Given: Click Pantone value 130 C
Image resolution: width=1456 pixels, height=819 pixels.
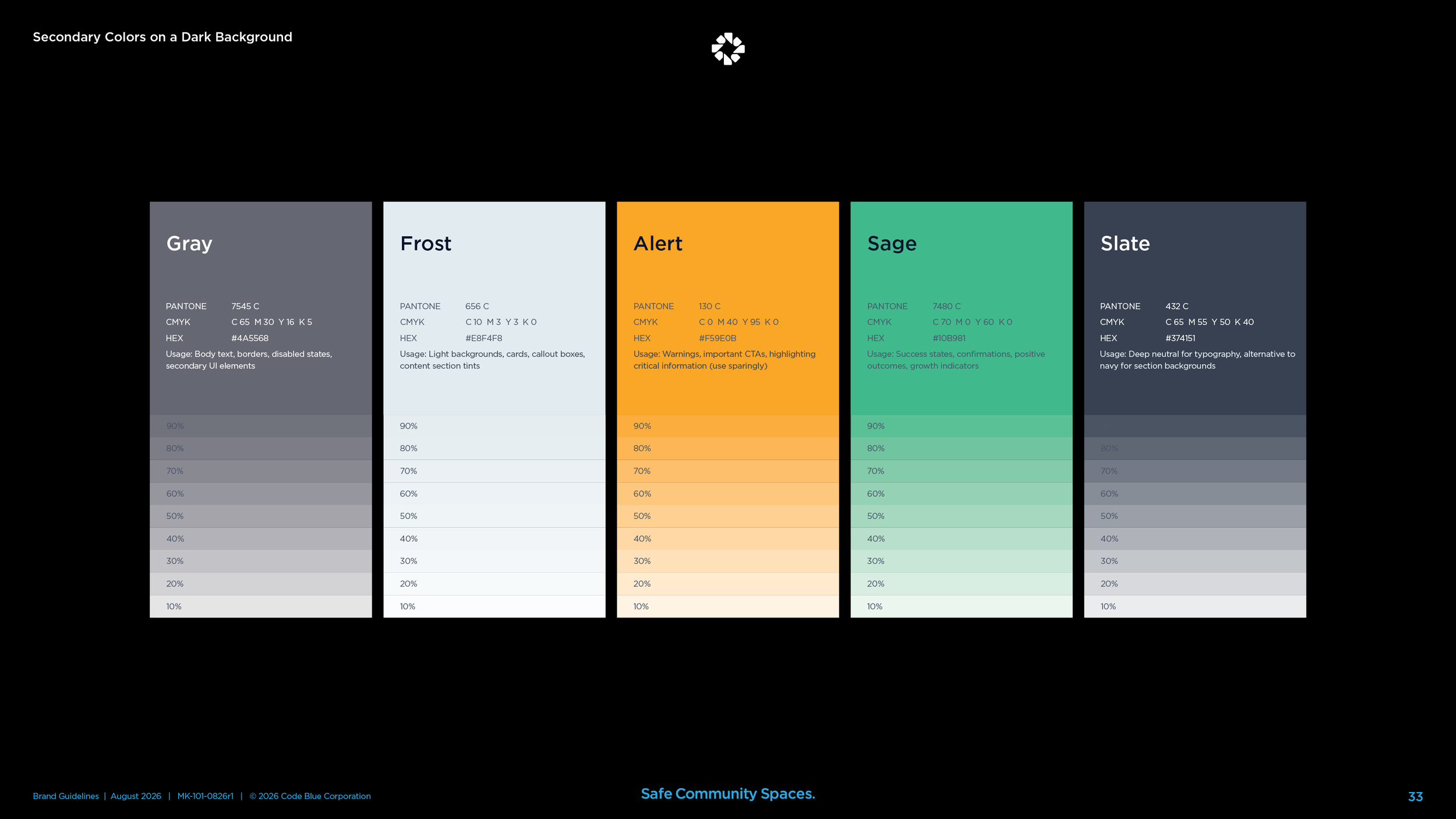Looking at the screenshot, I should tap(709, 306).
